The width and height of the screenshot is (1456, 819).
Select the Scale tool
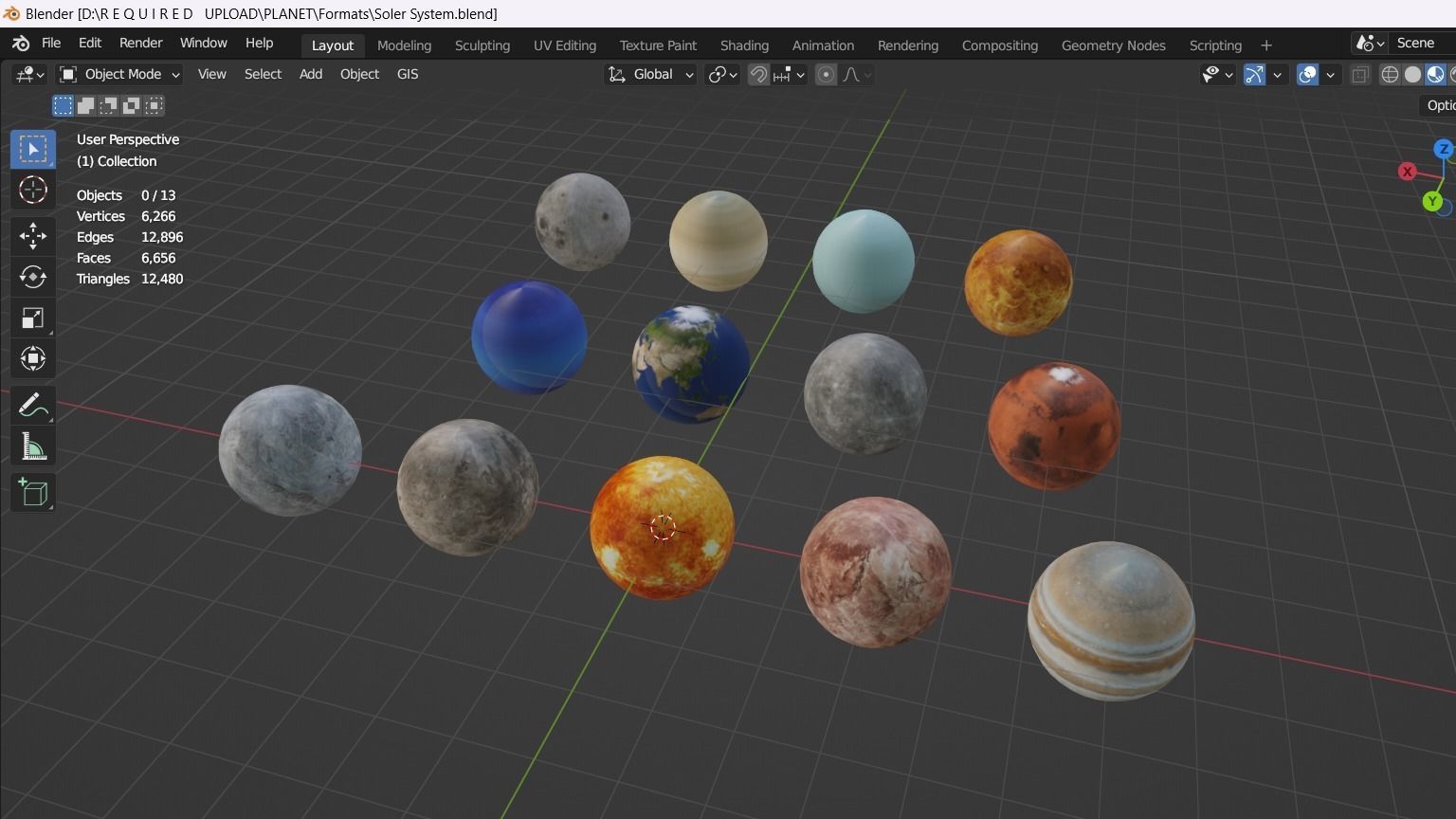[x=33, y=318]
